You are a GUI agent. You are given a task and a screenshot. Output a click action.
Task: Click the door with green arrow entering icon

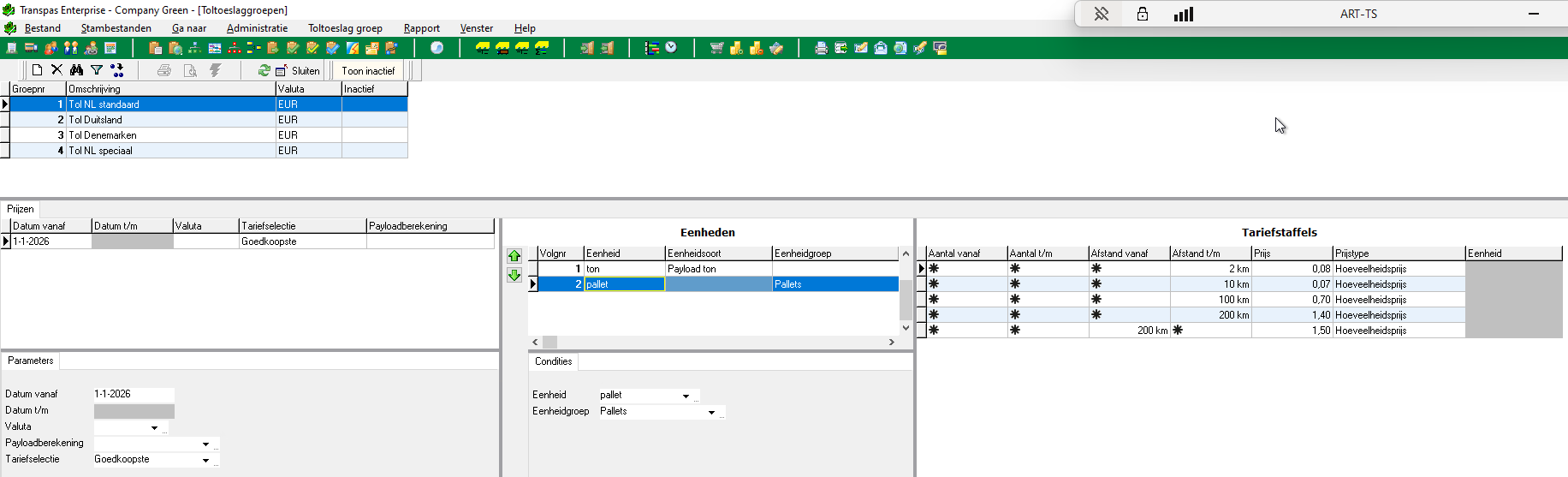[x=586, y=48]
